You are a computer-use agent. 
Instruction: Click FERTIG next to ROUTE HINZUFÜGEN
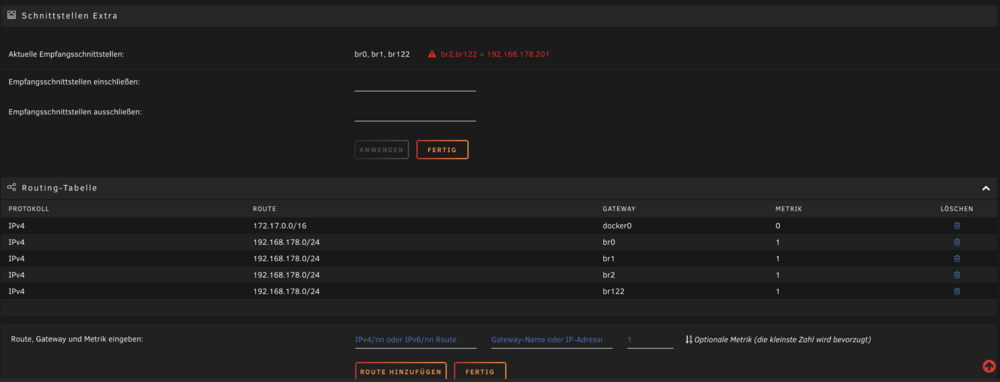tap(480, 371)
